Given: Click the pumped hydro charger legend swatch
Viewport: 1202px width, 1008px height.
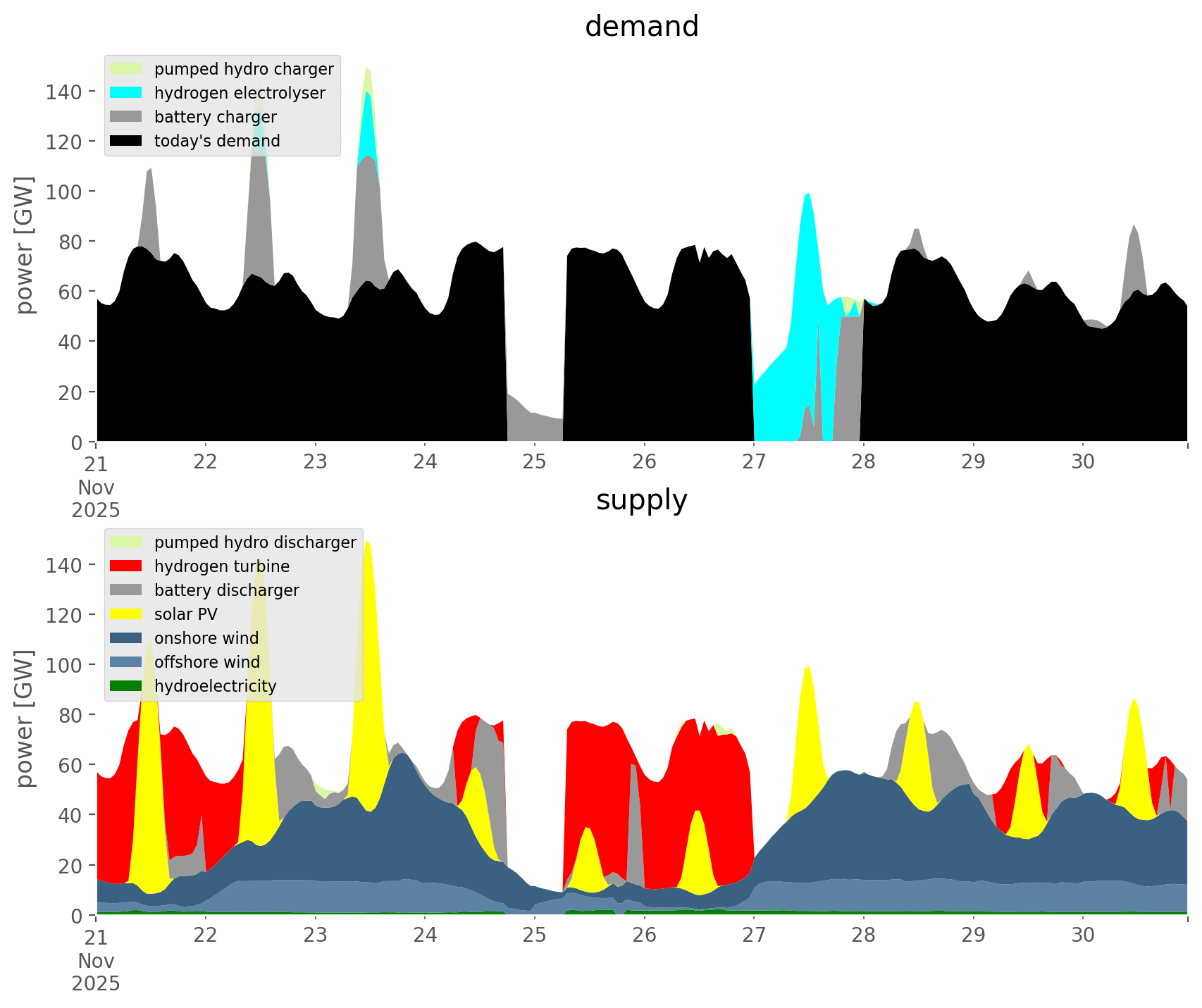Looking at the screenshot, I should 126,69.
